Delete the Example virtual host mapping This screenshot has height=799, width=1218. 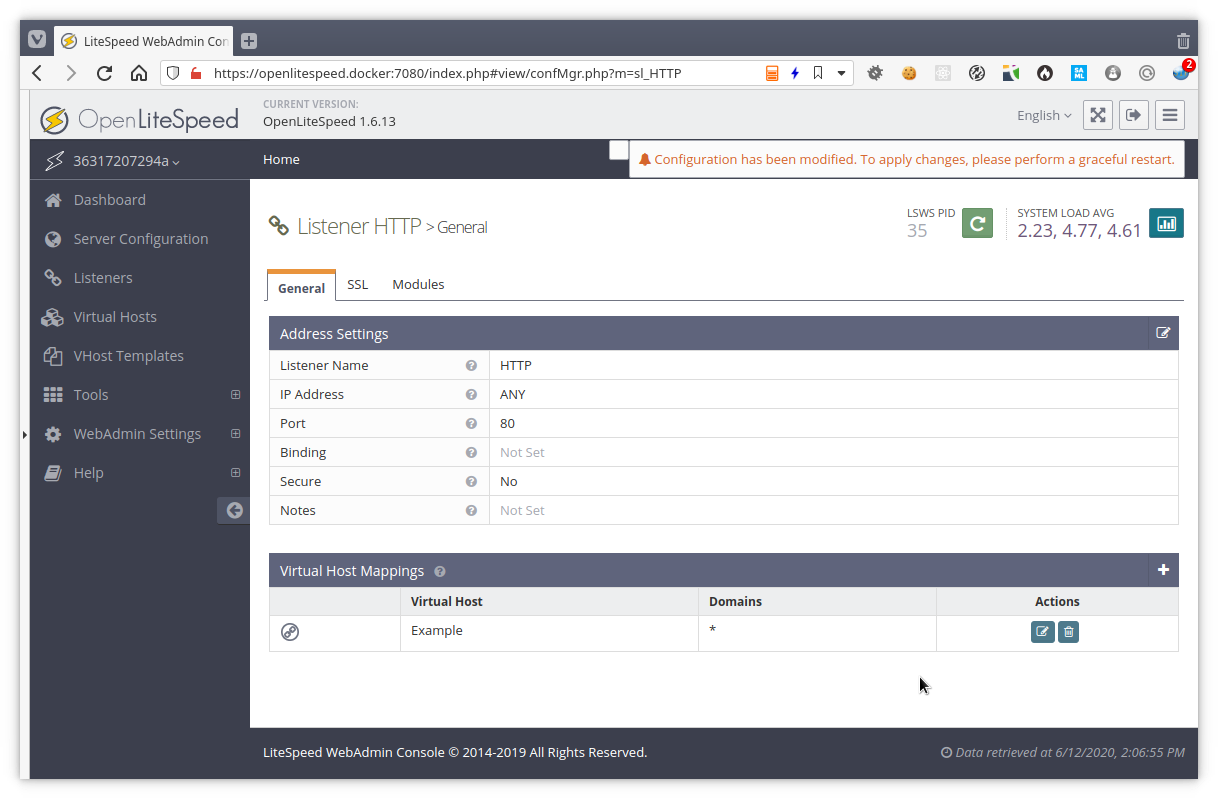click(1068, 632)
